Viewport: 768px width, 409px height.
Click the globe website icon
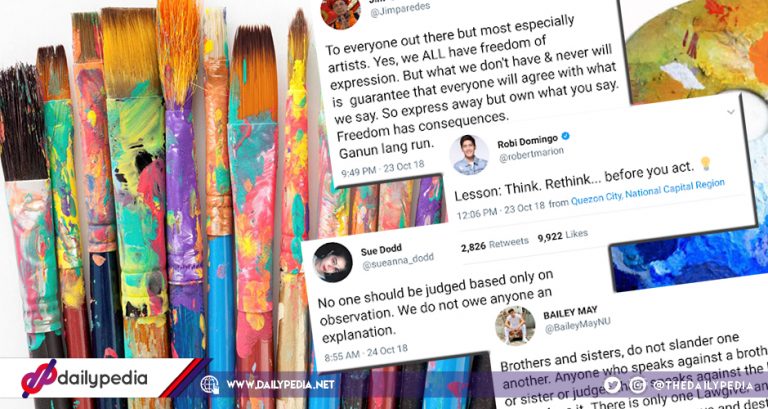(x=210, y=385)
